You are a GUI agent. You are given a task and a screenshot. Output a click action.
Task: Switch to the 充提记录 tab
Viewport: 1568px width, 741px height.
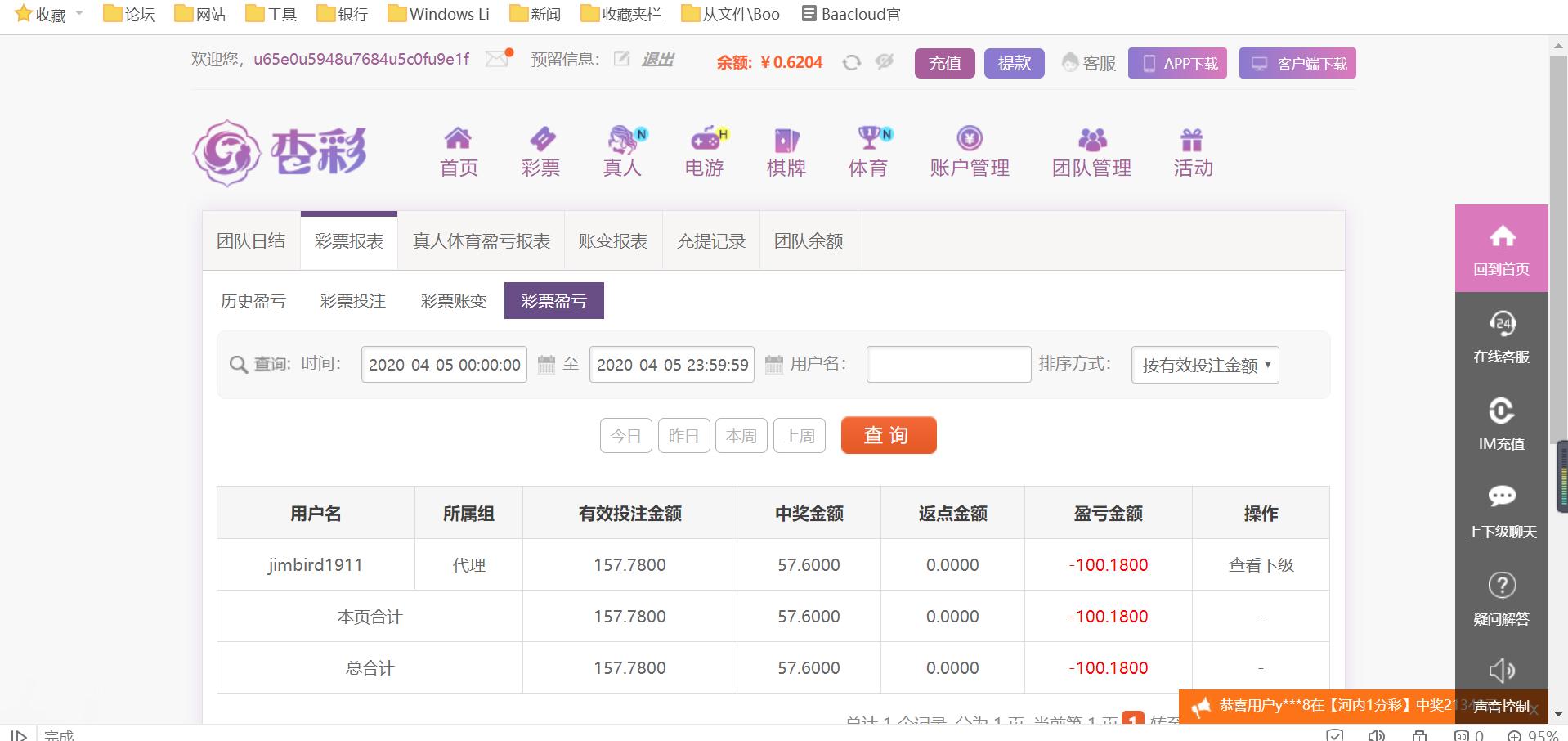pyautogui.click(x=711, y=241)
